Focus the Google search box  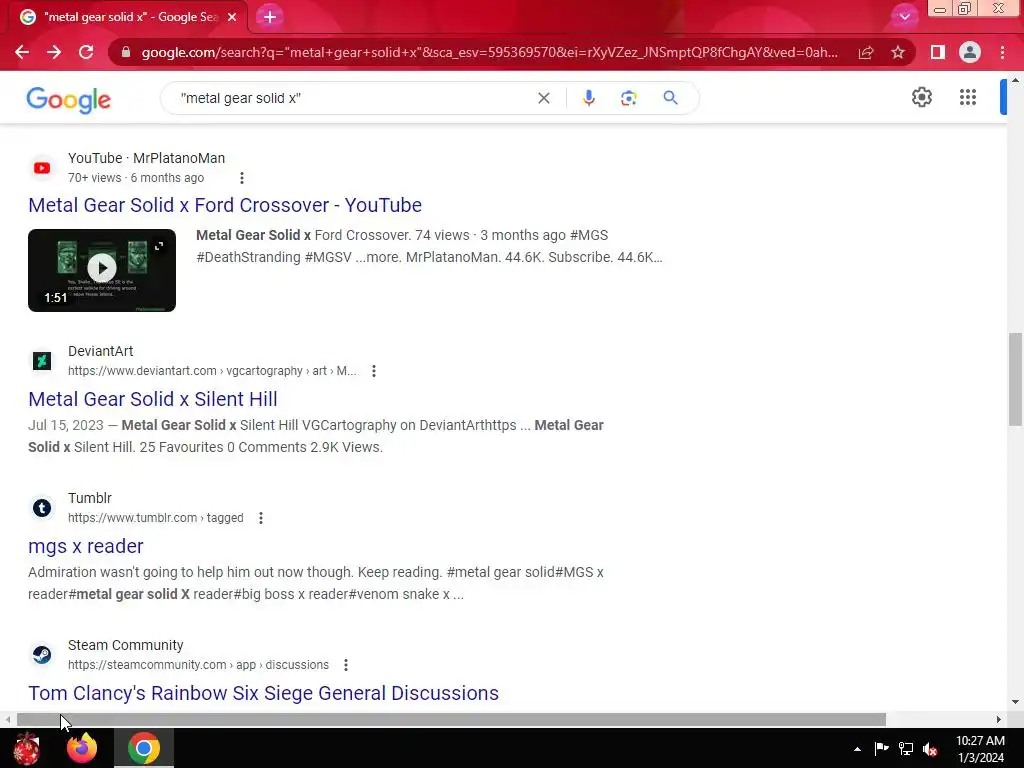tap(353, 98)
